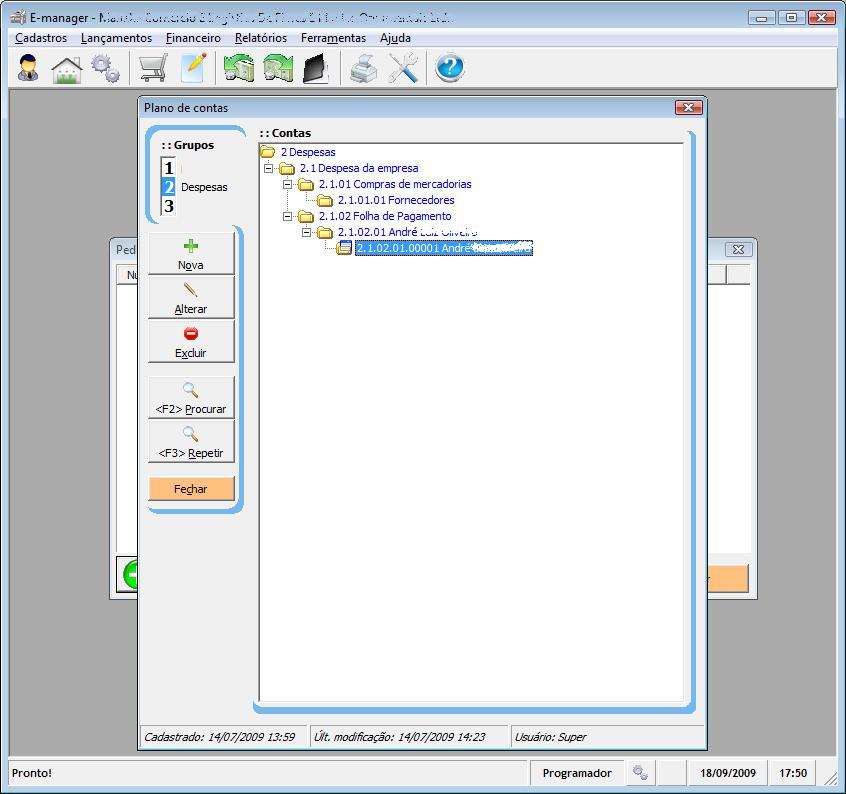Viewport: 846px width, 794px height.
Task: Click the blue help question mark icon
Action: coord(449,68)
